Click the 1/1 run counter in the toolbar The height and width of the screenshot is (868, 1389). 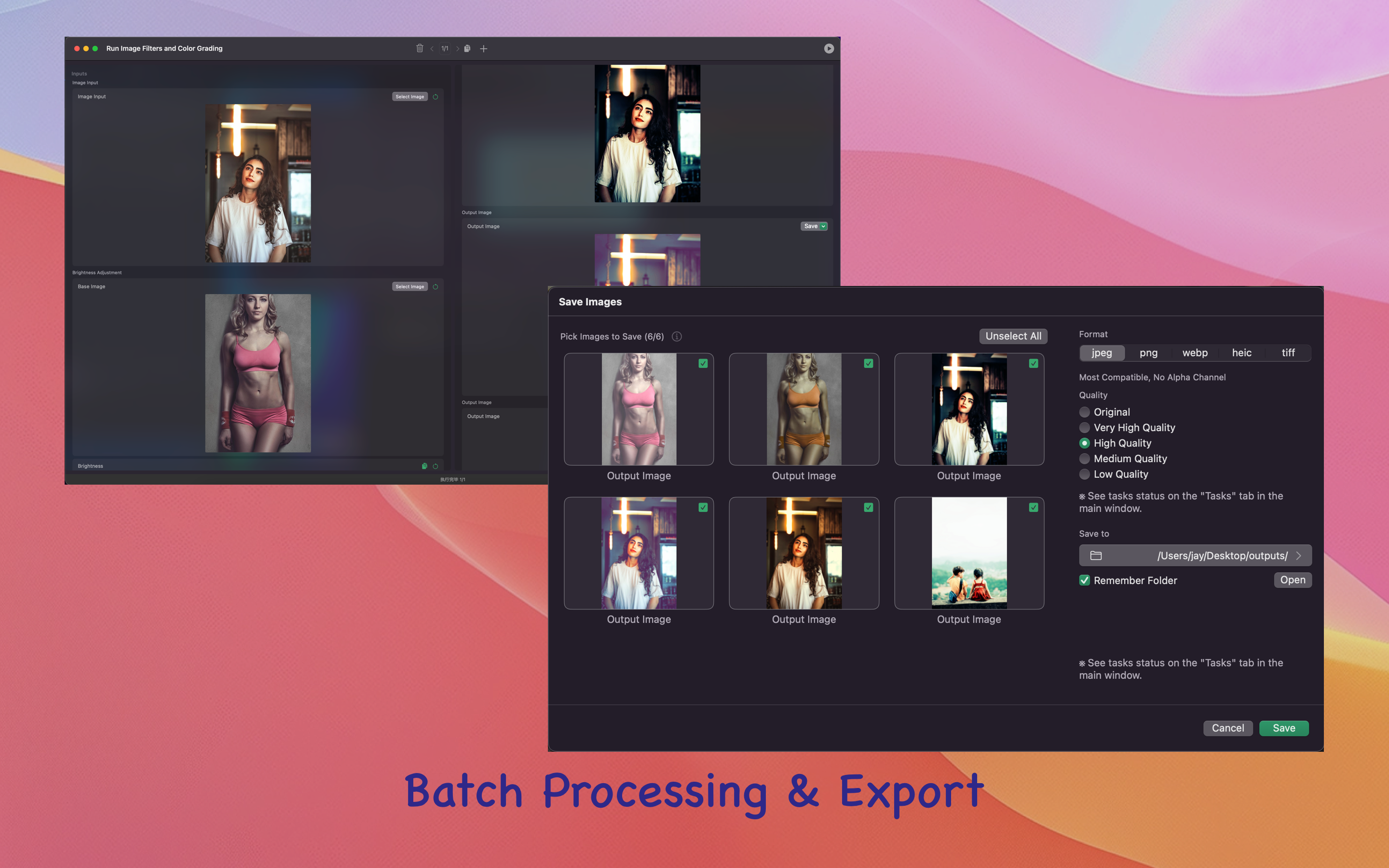click(445, 49)
